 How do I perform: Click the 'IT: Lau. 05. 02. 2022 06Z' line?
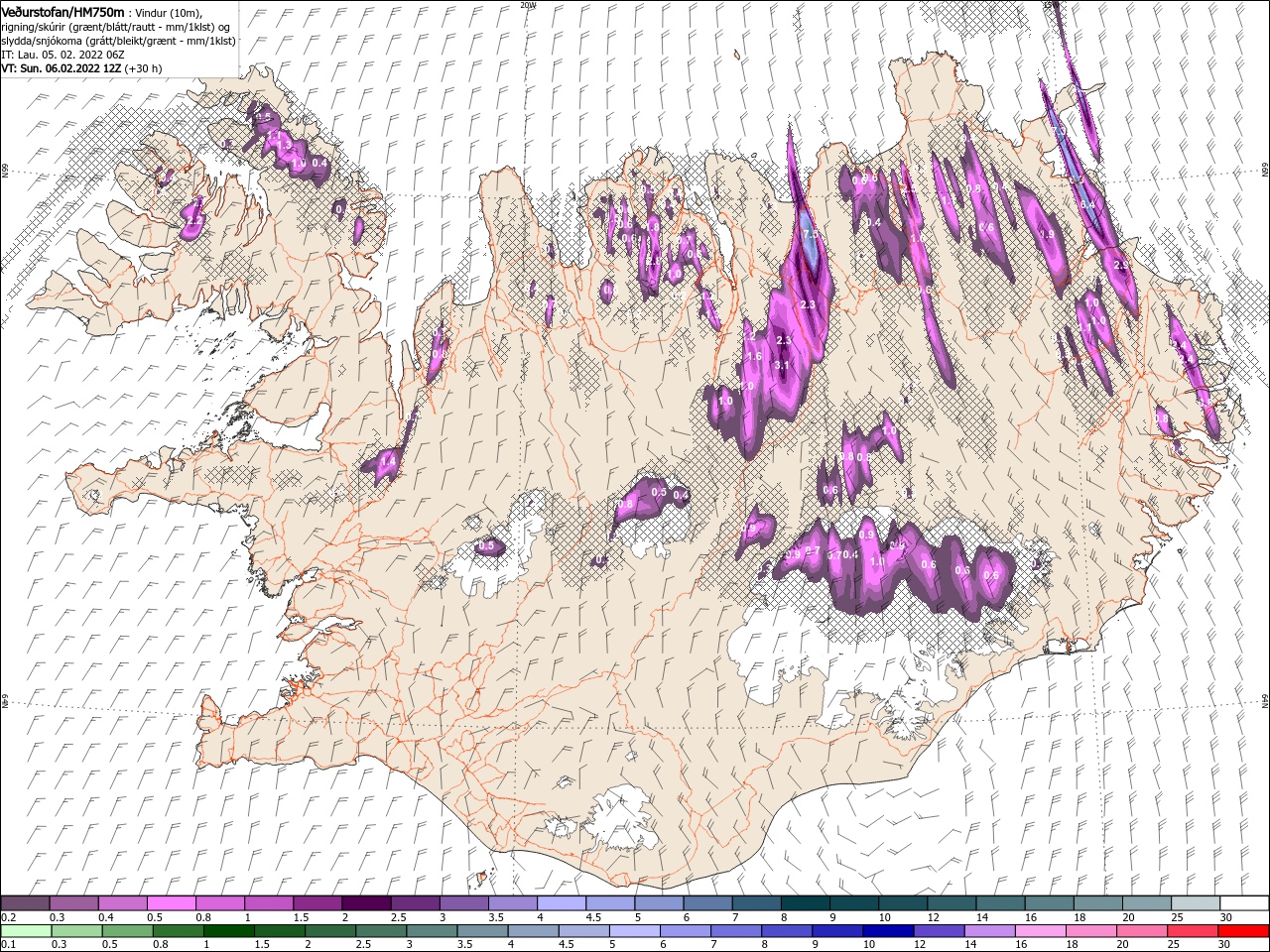point(62,54)
